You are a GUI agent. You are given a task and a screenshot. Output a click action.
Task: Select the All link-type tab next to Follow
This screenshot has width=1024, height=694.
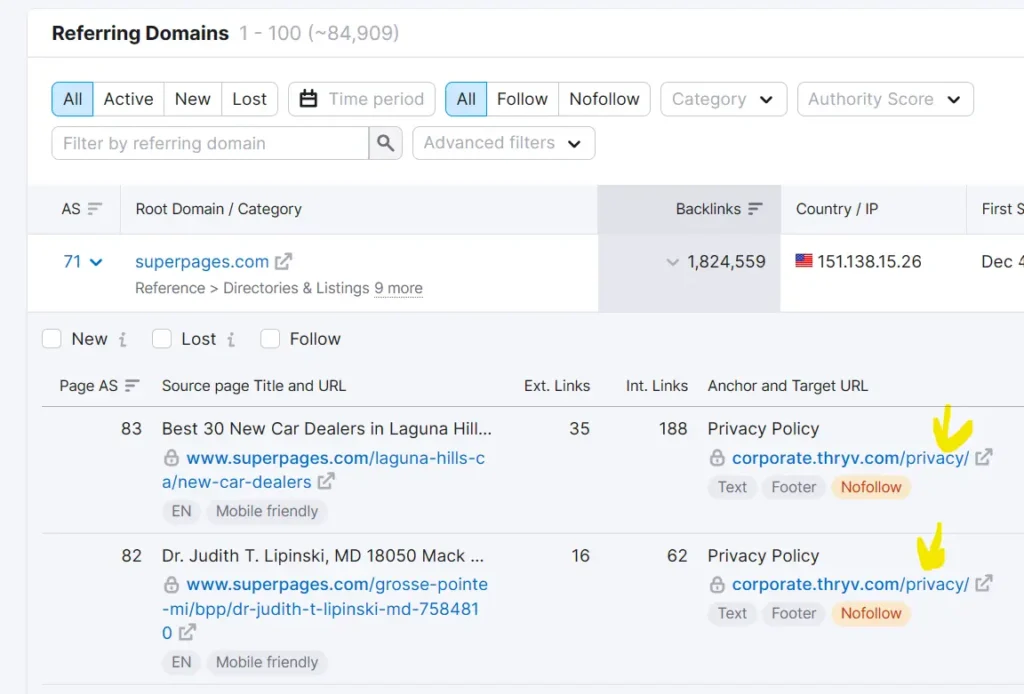tap(466, 99)
